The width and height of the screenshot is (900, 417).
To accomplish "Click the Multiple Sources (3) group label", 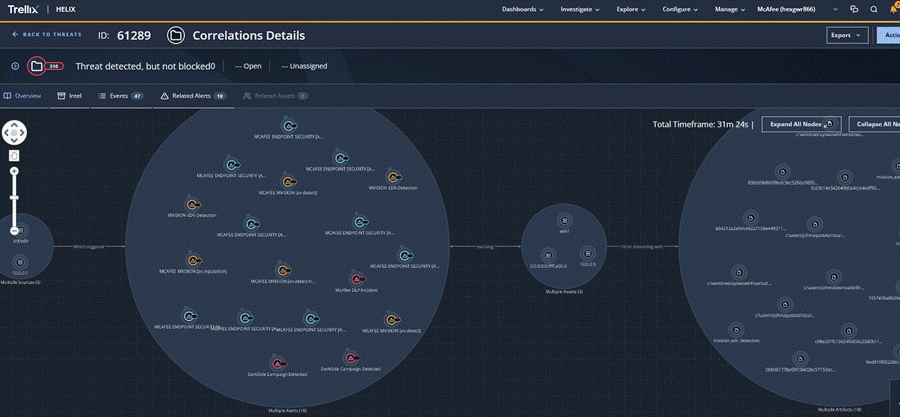I will pos(20,283).
